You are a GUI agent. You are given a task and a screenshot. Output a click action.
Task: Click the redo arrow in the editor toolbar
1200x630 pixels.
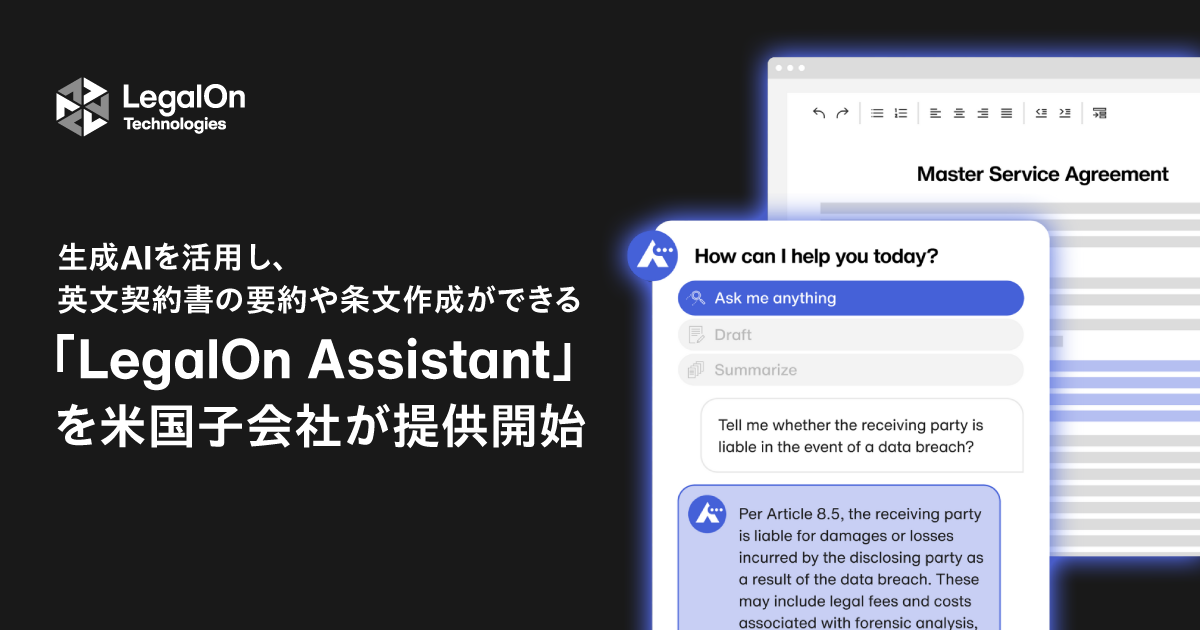pos(842,113)
